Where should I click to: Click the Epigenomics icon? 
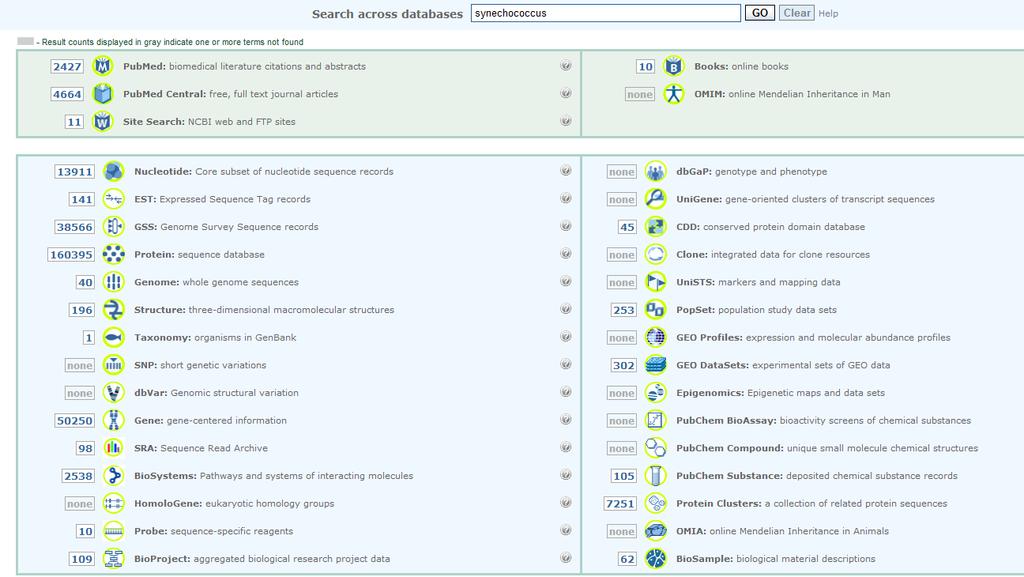point(655,392)
